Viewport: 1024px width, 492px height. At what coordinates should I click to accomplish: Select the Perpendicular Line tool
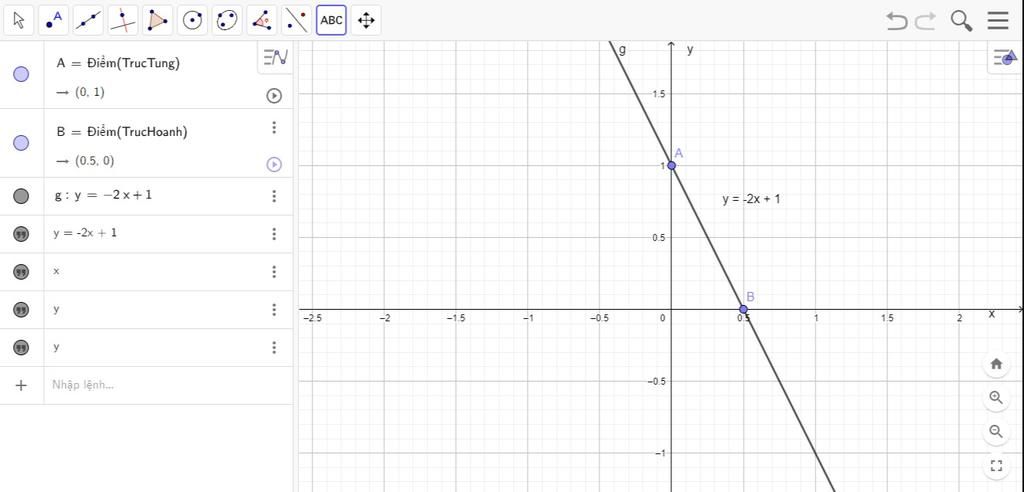[123, 20]
